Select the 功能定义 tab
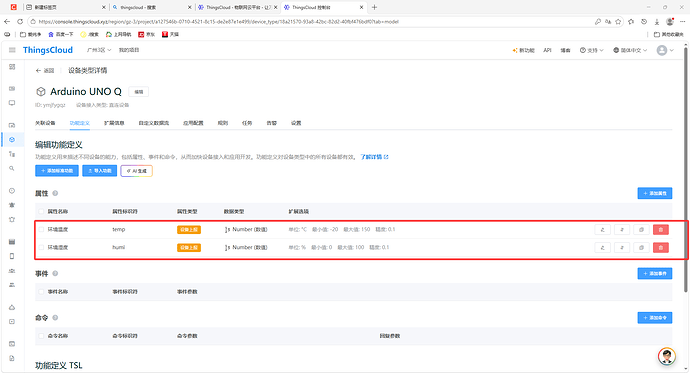This screenshot has width=690, height=373. pos(80,123)
